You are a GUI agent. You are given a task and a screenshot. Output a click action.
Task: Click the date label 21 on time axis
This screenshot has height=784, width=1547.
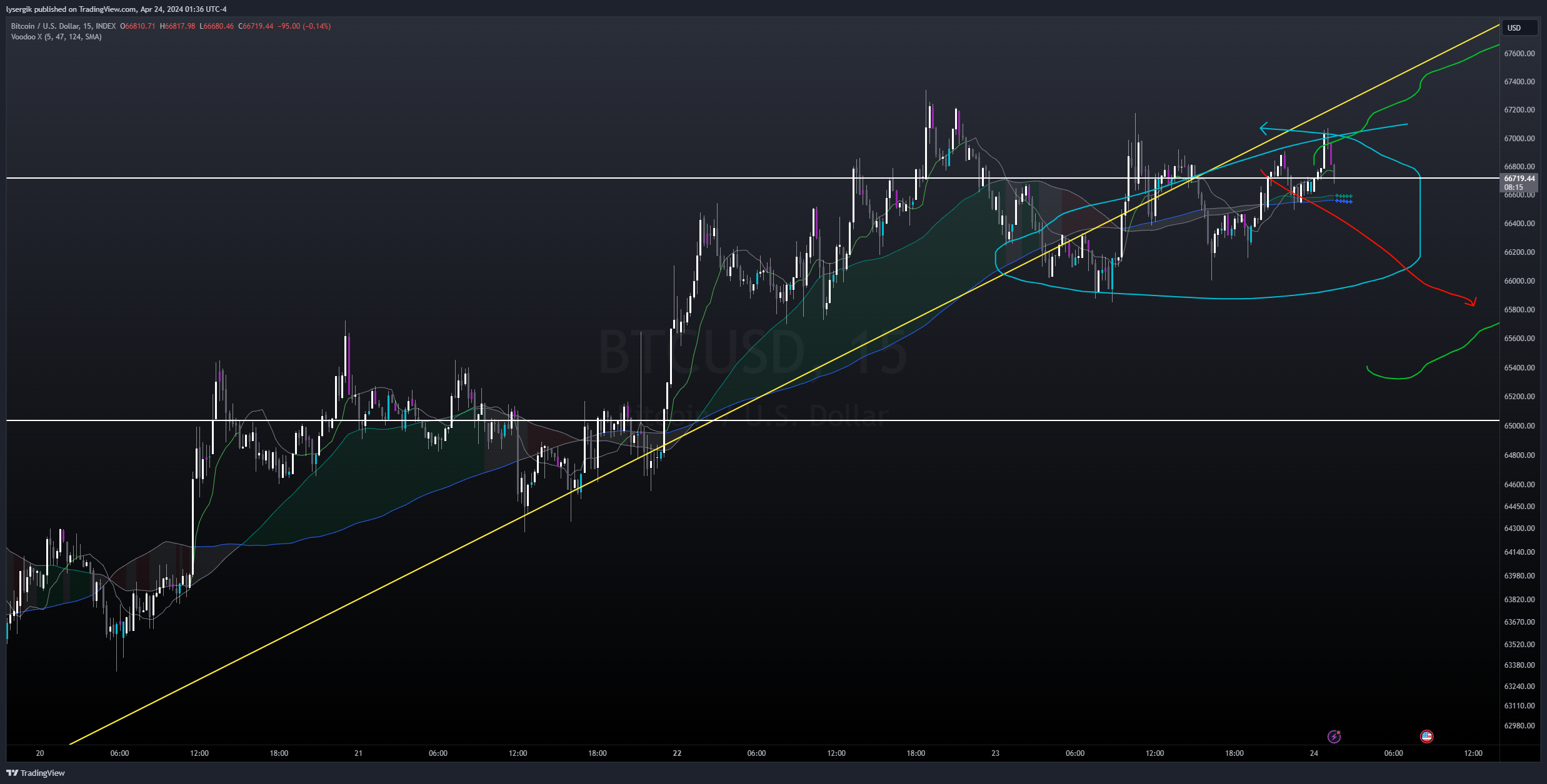(358, 753)
